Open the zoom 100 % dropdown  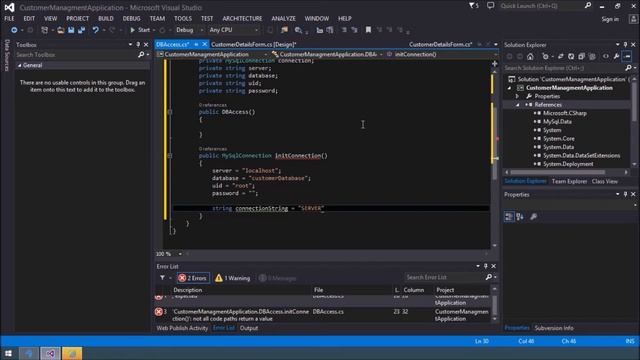point(180,254)
